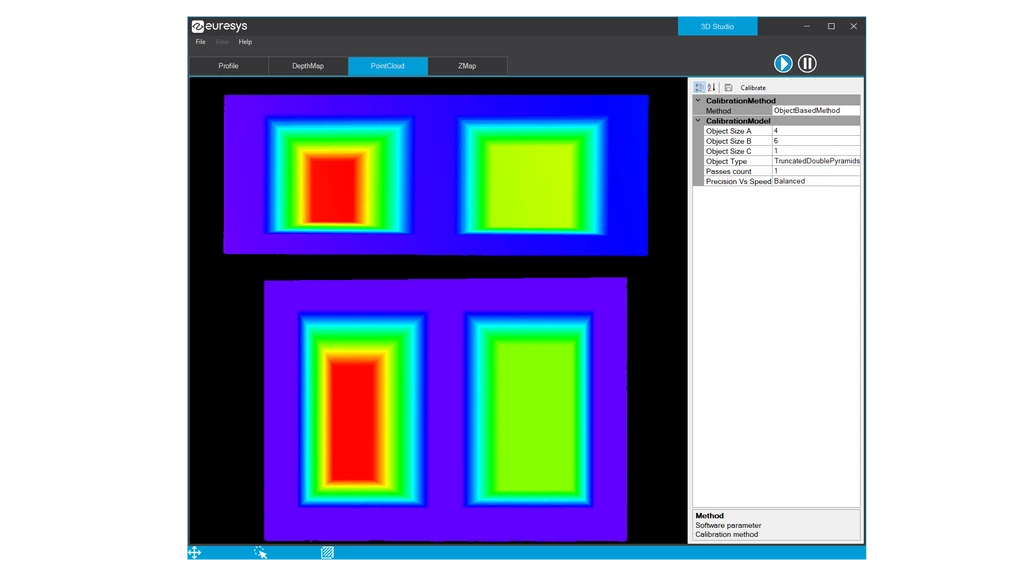This screenshot has width=1024, height=576.
Task: Switch to the DepthMap tab
Action: (x=308, y=66)
